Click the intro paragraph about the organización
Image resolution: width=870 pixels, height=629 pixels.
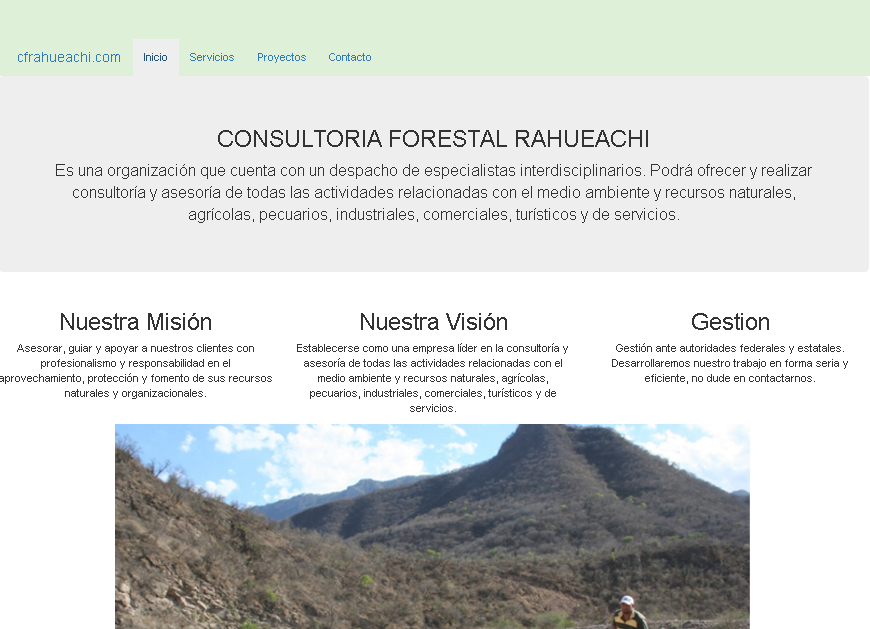coord(433,192)
